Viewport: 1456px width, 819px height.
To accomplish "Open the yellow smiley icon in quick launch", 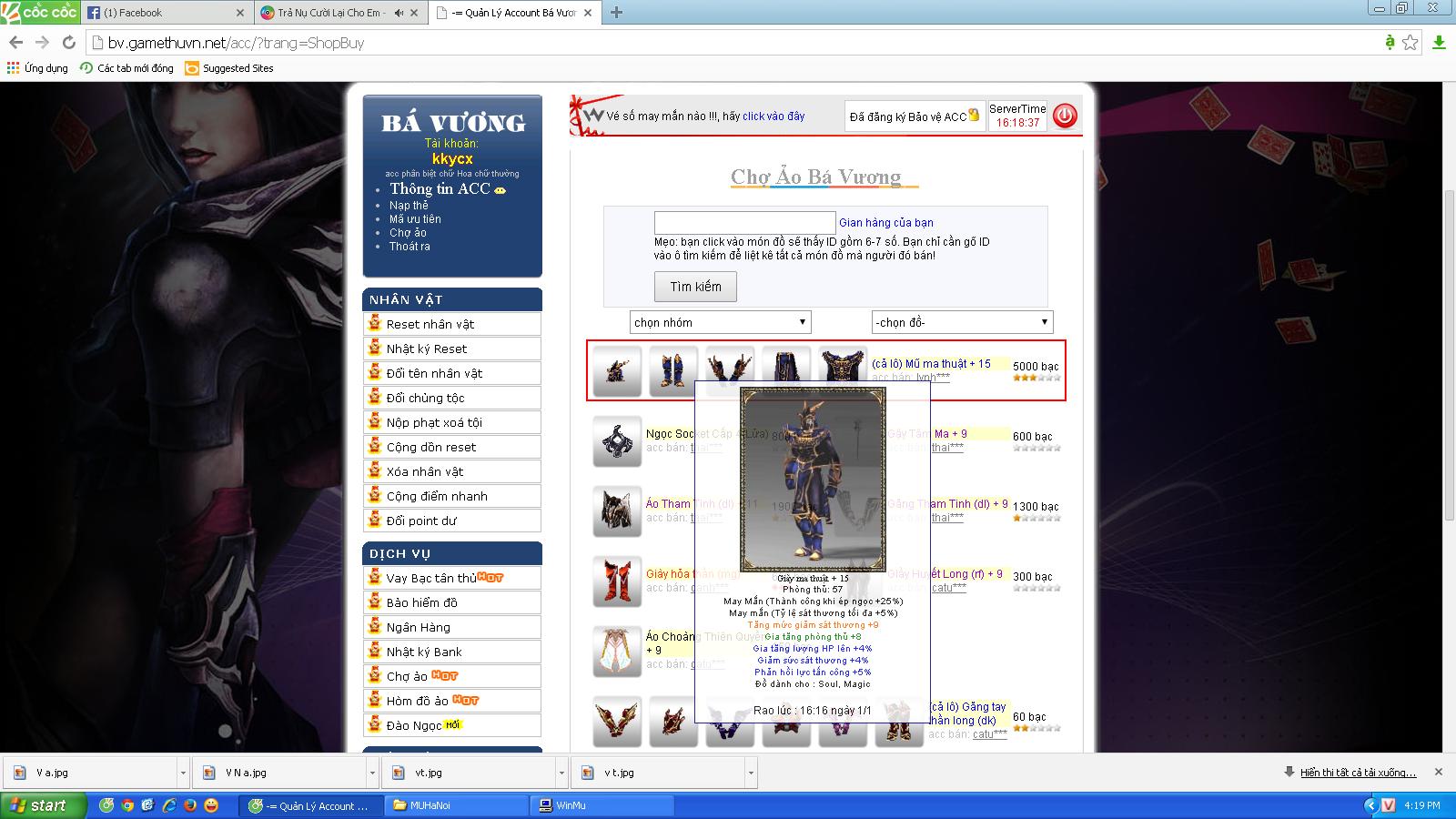I will pyautogui.click(x=211, y=805).
